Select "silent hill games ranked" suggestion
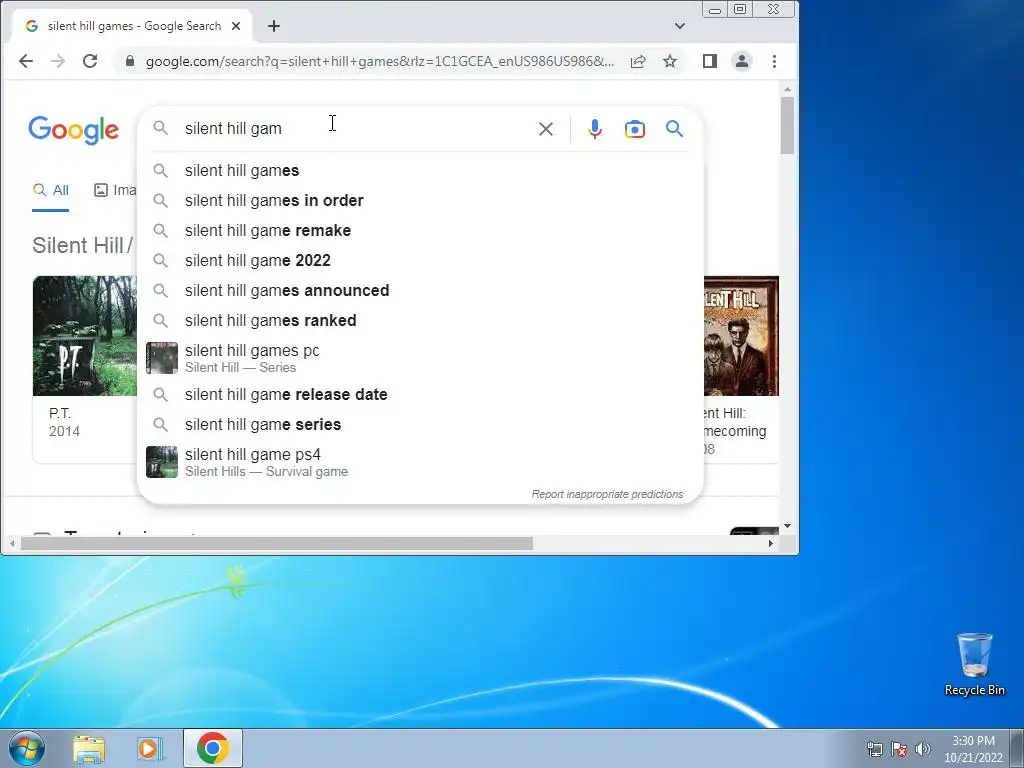 click(x=421, y=321)
